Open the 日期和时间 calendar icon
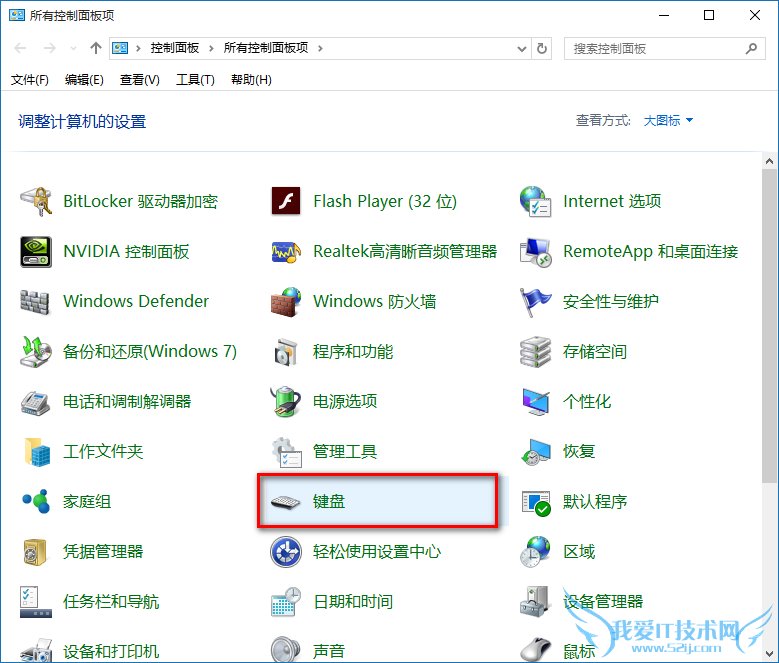The height and width of the screenshot is (663, 779). [286, 602]
